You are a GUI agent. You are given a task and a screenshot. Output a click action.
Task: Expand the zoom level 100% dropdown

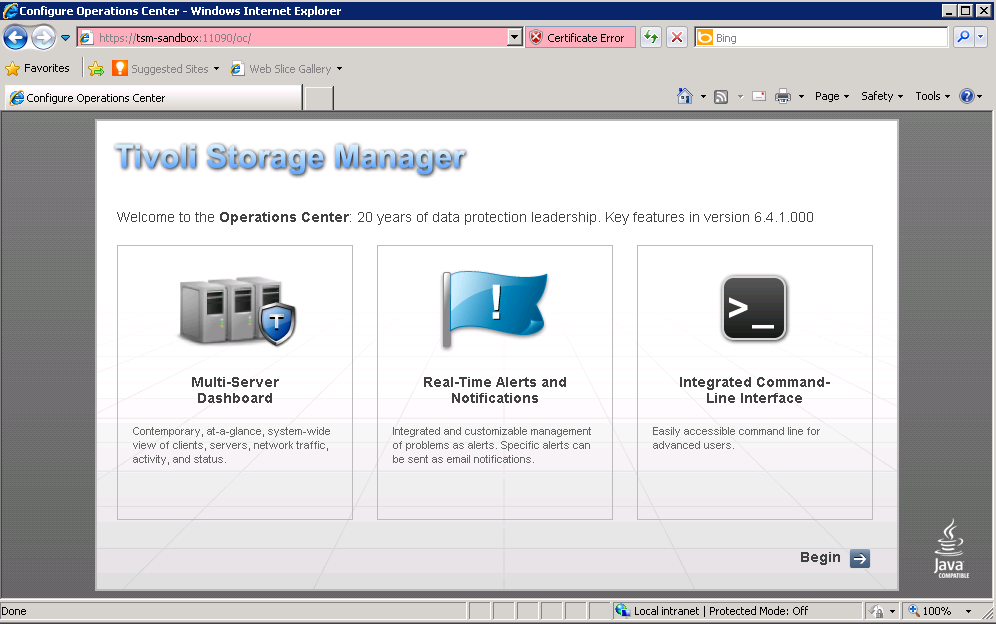pos(968,611)
